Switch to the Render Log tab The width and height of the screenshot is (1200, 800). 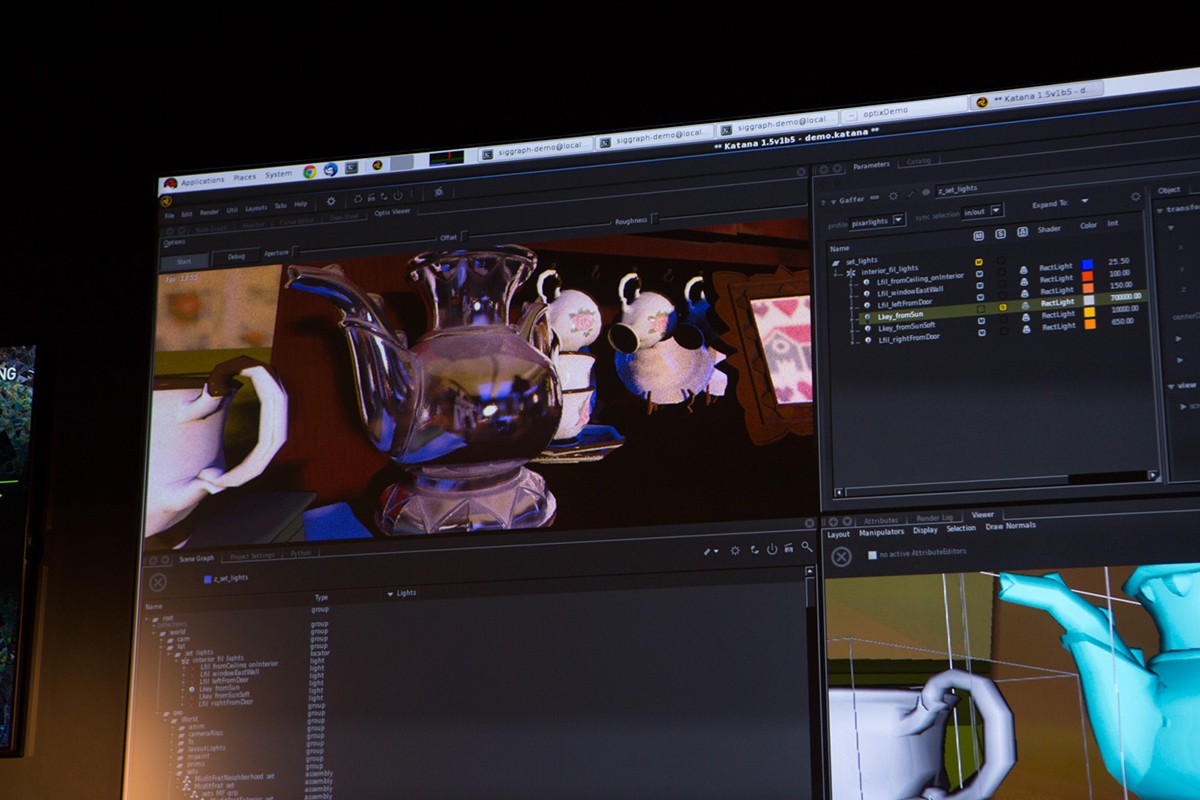pyautogui.click(x=935, y=518)
